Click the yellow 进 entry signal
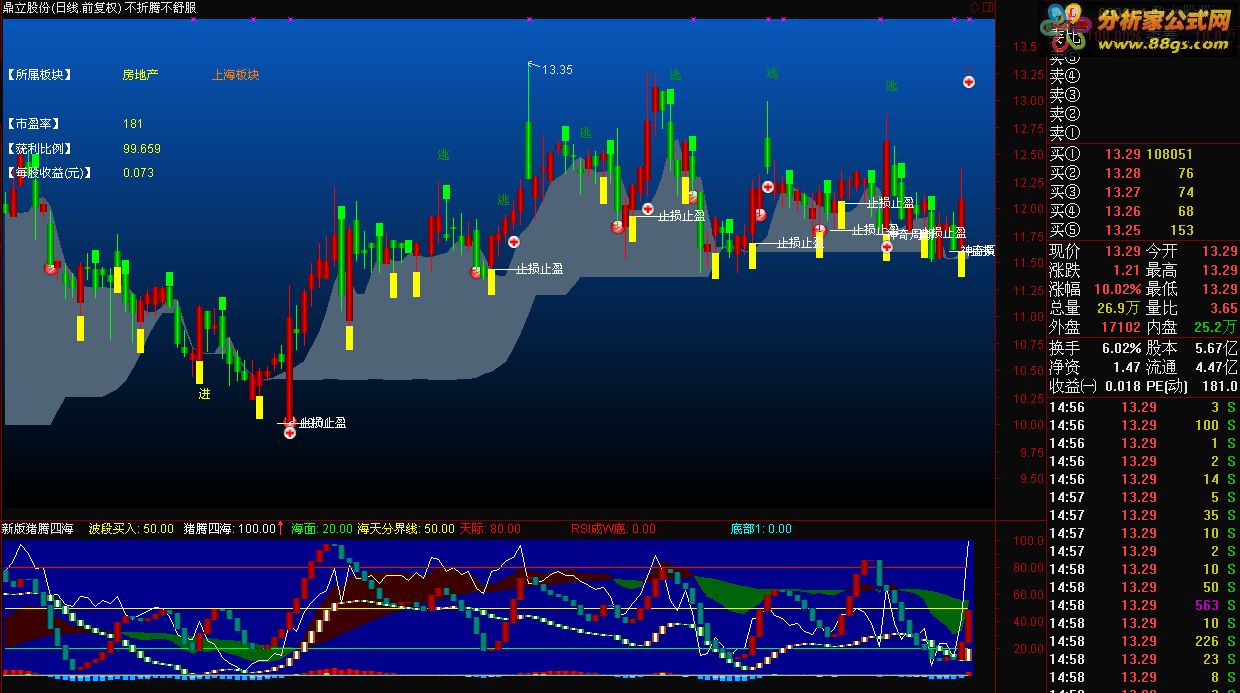The image size is (1240, 693). pos(204,394)
